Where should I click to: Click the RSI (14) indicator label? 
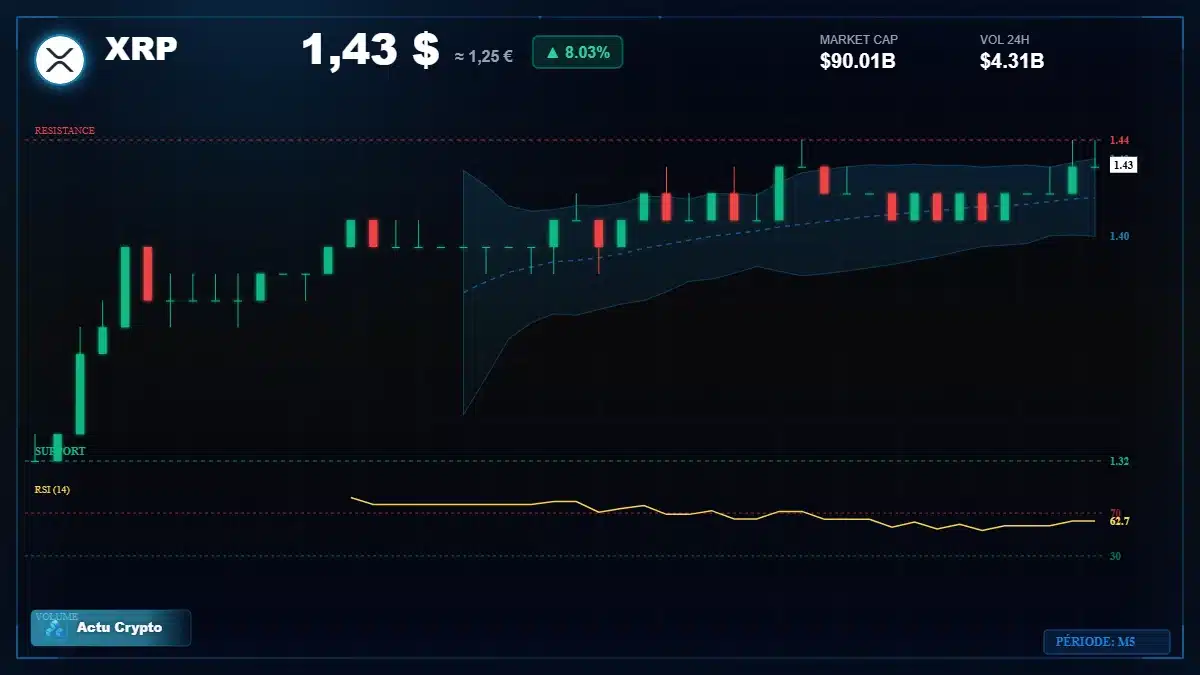coord(52,489)
